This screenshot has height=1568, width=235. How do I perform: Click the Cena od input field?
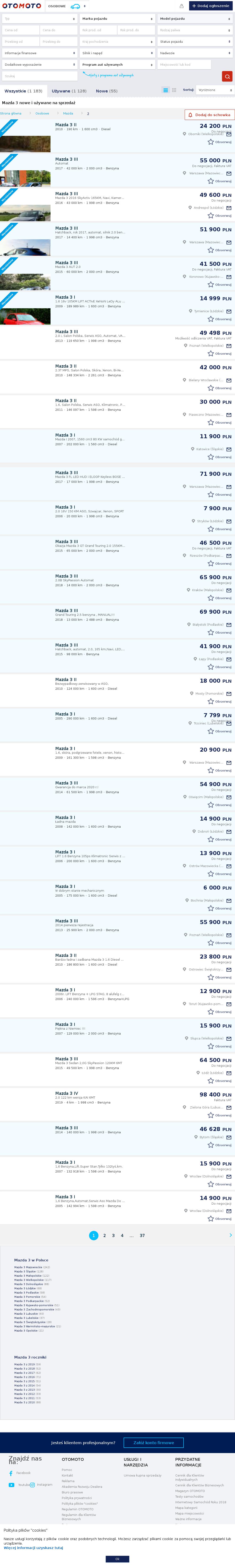(21, 30)
